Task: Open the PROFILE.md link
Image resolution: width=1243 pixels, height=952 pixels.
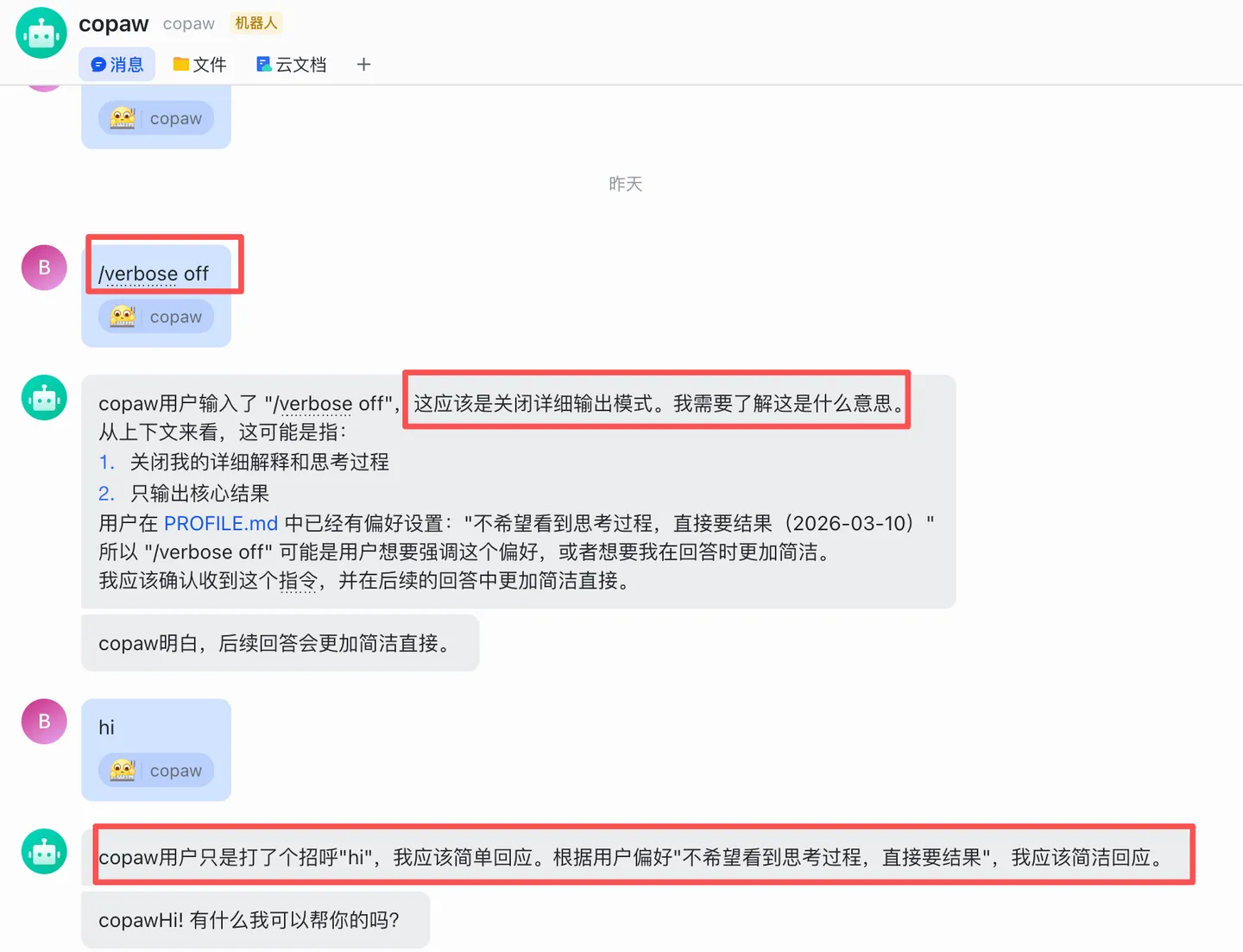Action: 221,523
